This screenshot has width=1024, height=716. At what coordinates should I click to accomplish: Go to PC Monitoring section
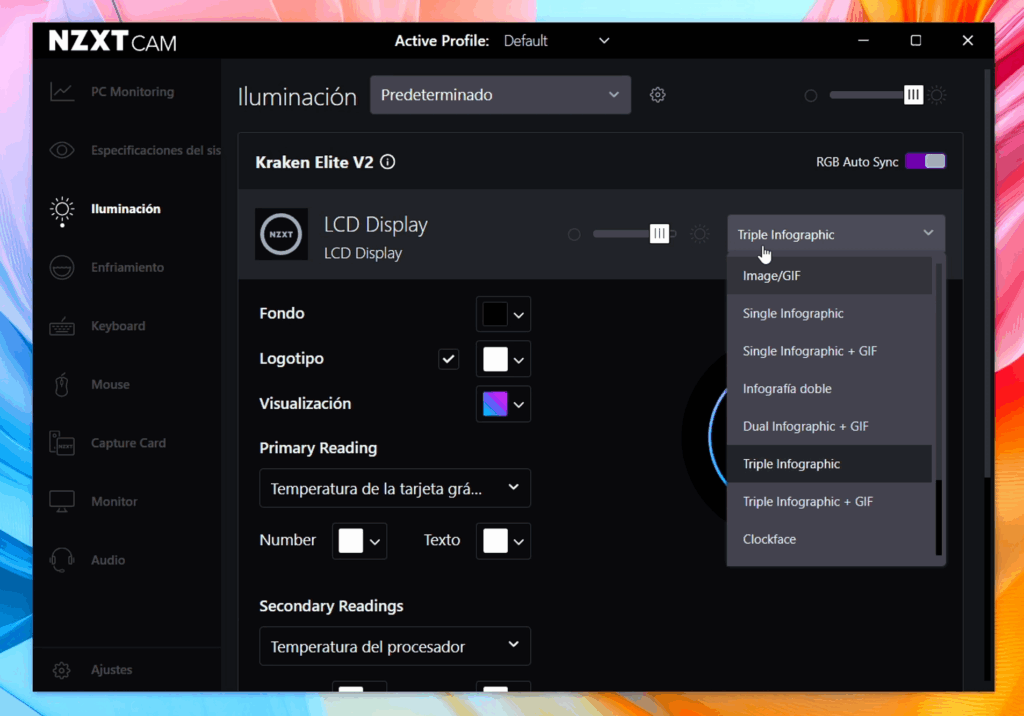pos(133,91)
